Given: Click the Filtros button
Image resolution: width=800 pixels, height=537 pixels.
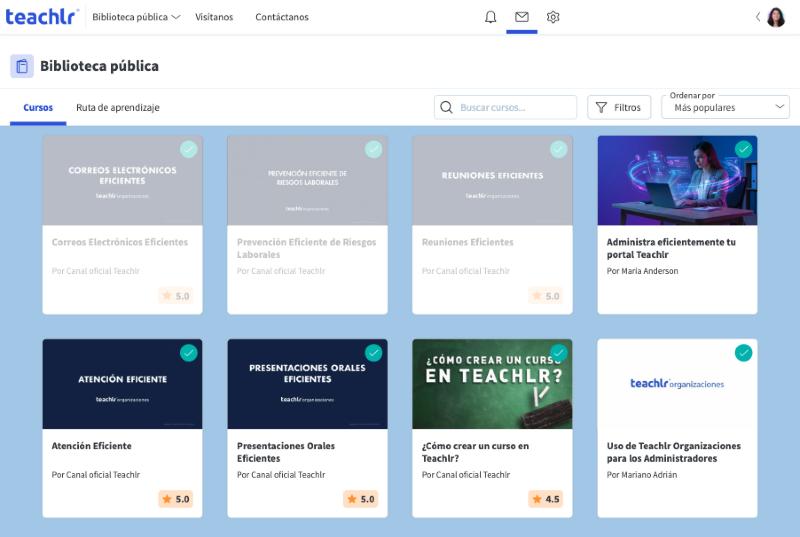Looking at the screenshot, I should pyautogui.click(x=619, y=108).
